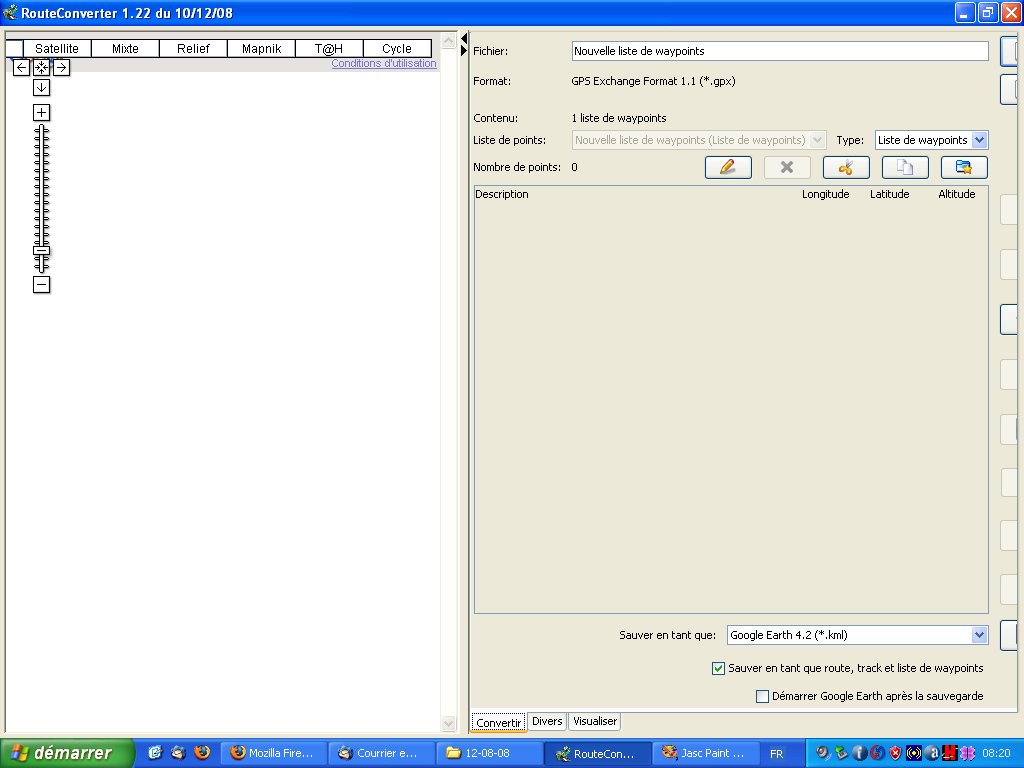
Task: Click the map recenter icon between arrows
Action: [41, 67]
